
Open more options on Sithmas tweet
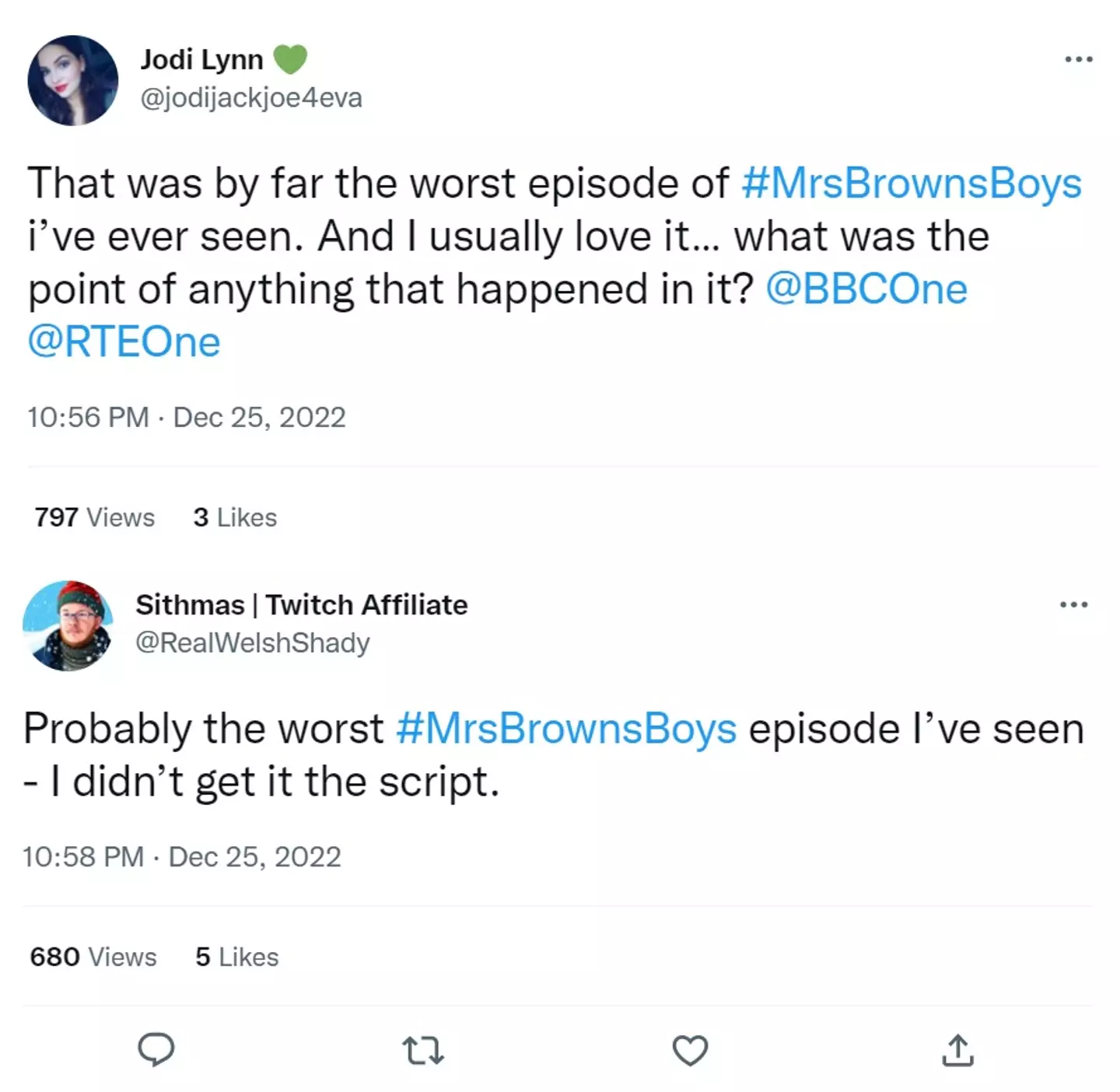[x=1074, y=604]
